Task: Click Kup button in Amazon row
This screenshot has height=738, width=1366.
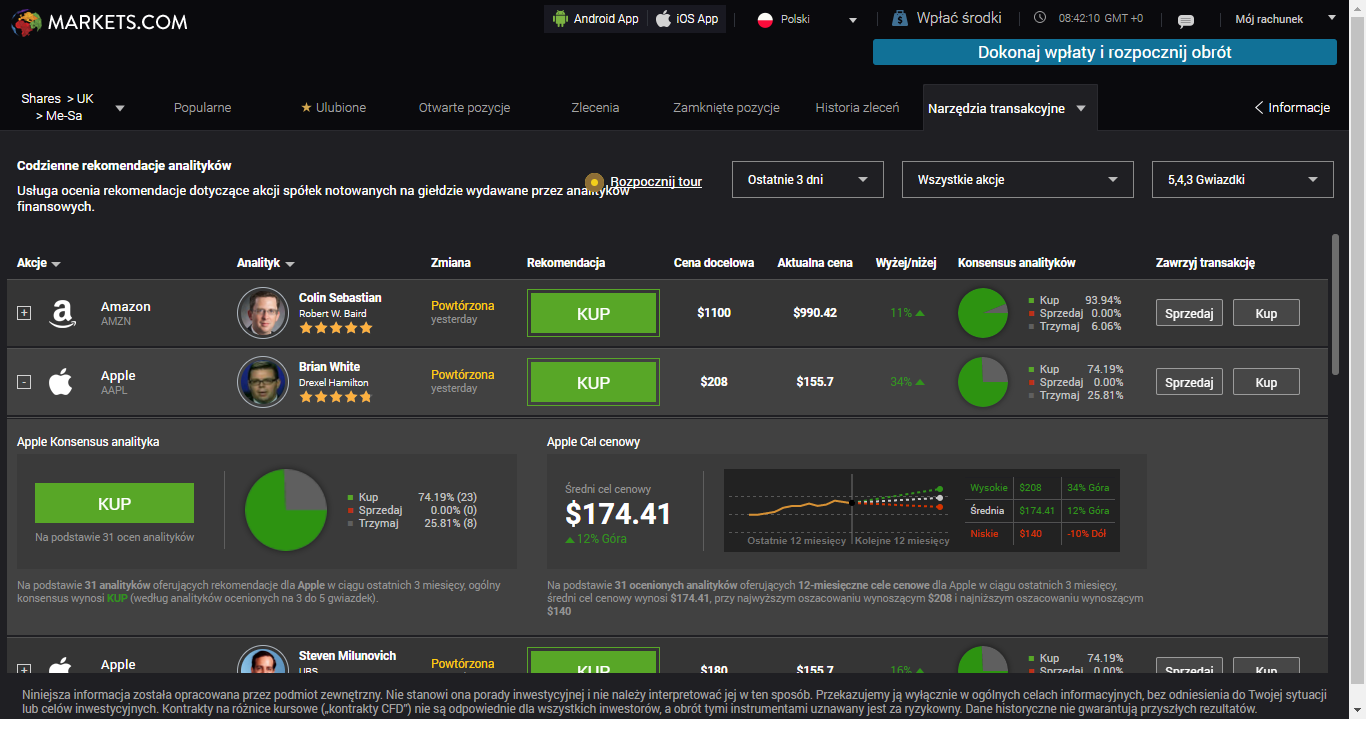Action: pos(1266,313)
